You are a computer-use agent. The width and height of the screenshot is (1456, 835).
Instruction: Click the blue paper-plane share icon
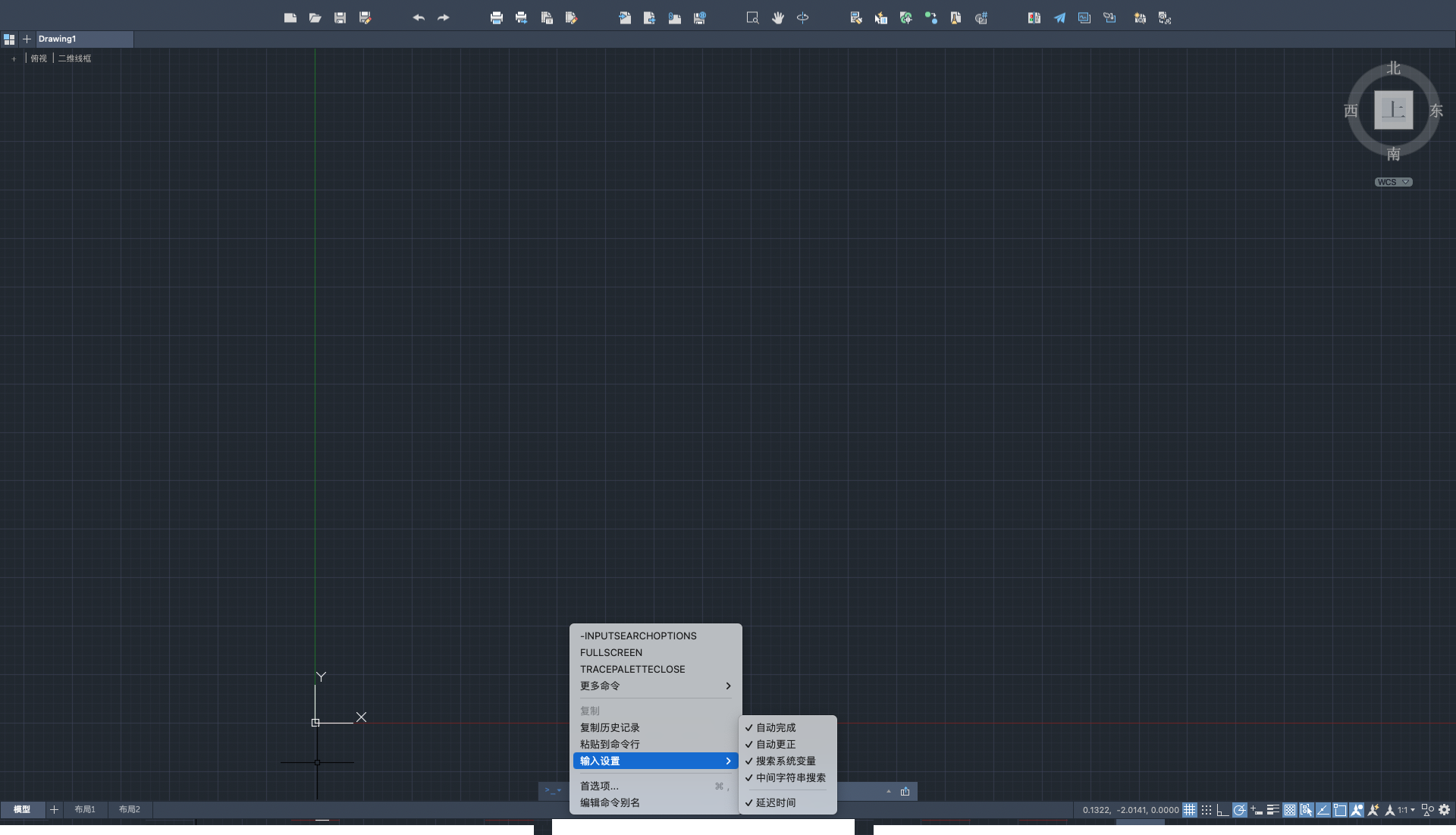(x=1059, y=17)
